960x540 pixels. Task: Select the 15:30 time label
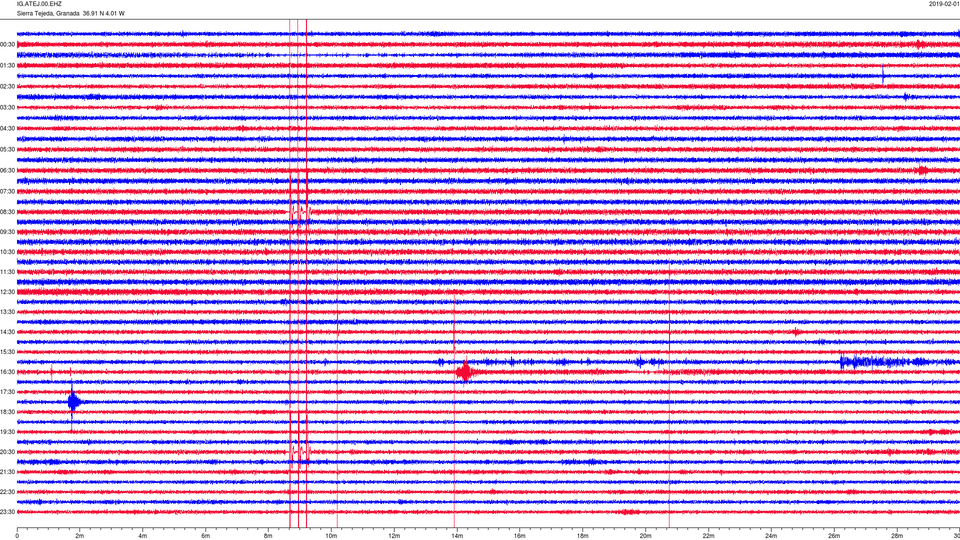[x=7, y=352]
